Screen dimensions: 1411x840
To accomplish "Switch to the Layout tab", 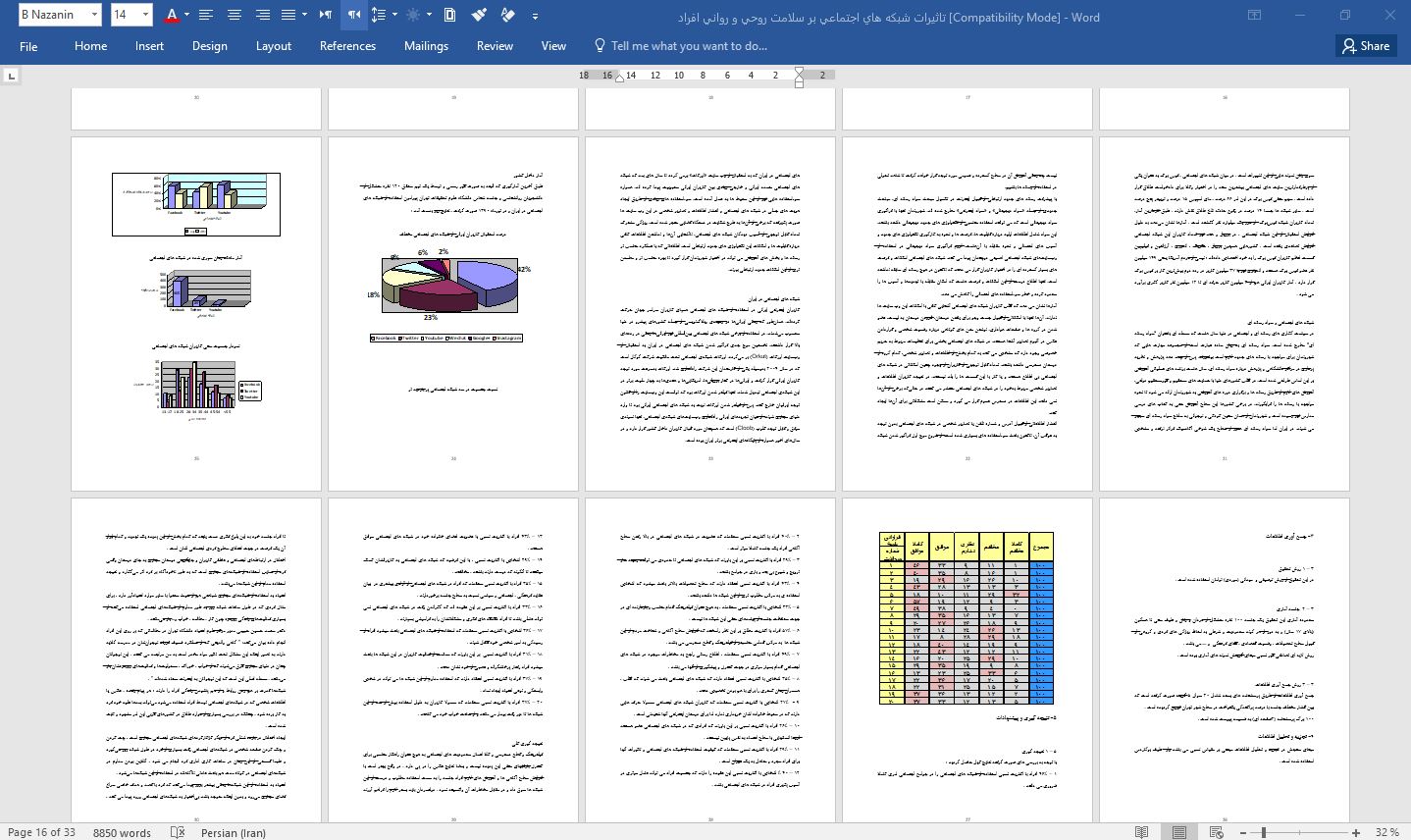I will coord(273,46).
